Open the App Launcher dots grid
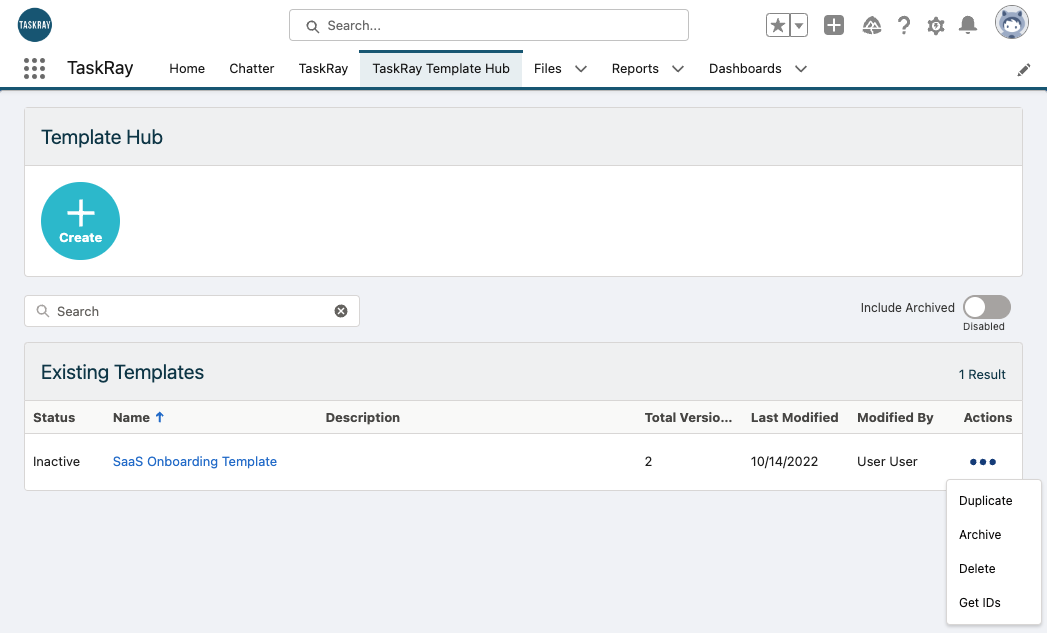This screenshot has height=633, width=1047. [x=35, y=68]
